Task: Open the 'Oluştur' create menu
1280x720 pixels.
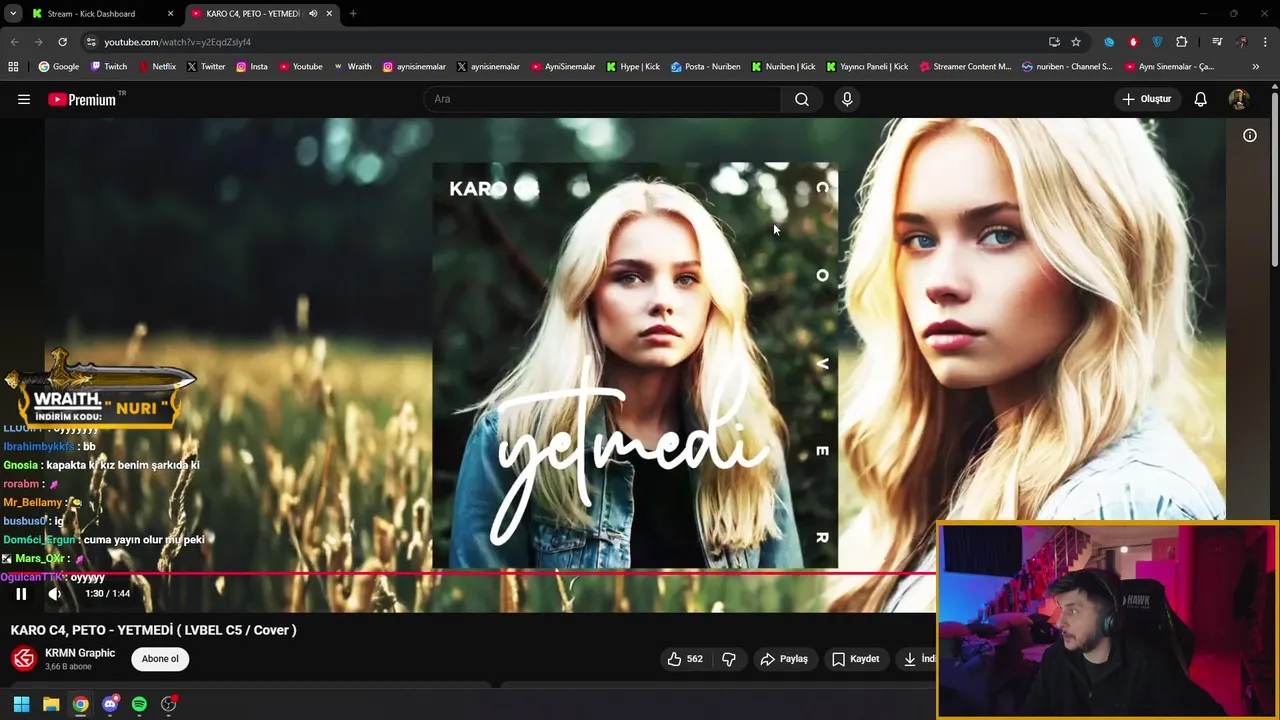Action: [1147, 99]
